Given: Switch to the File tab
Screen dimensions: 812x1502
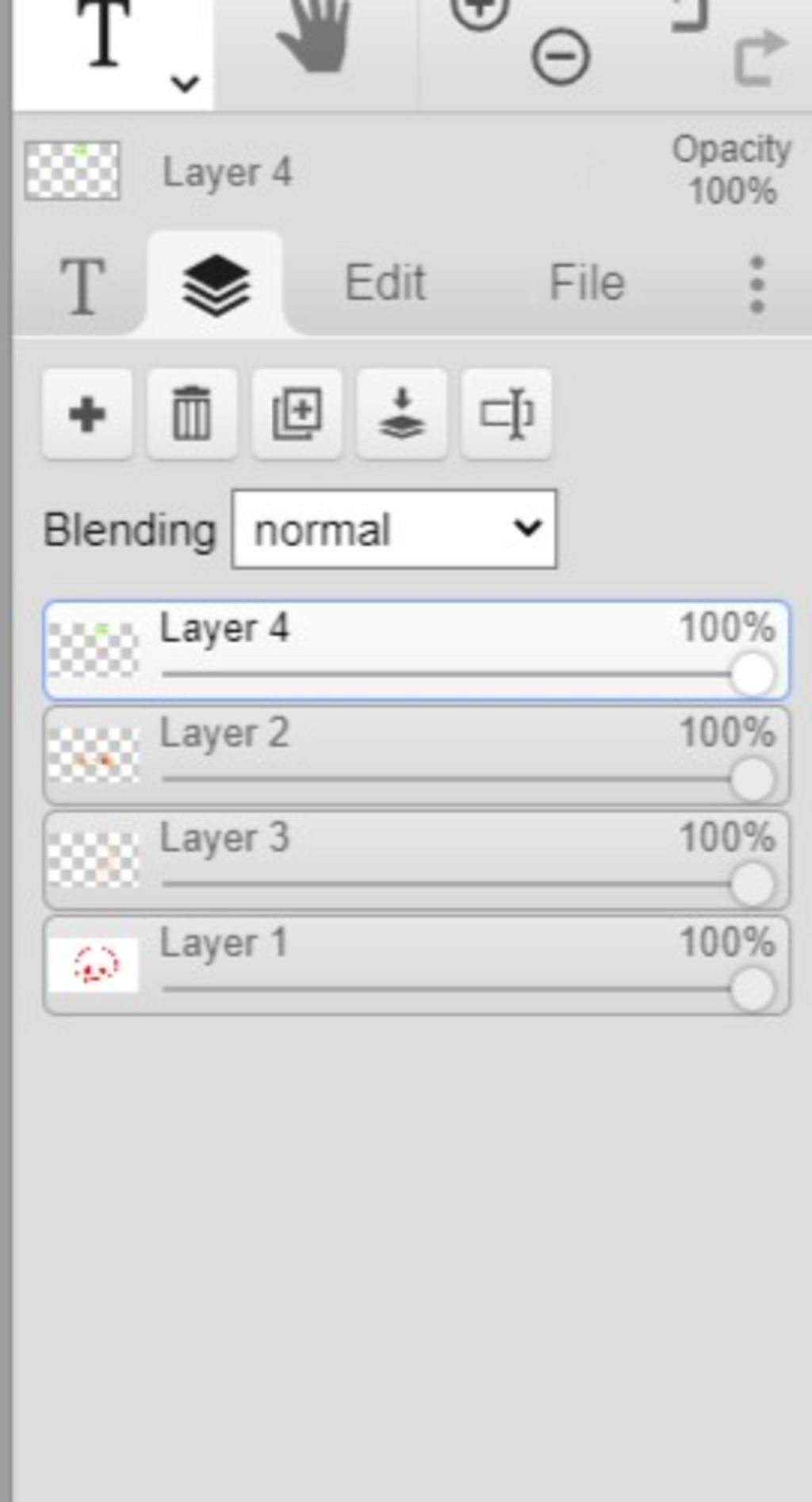Looking at the screenshot, I should (588, 282).
